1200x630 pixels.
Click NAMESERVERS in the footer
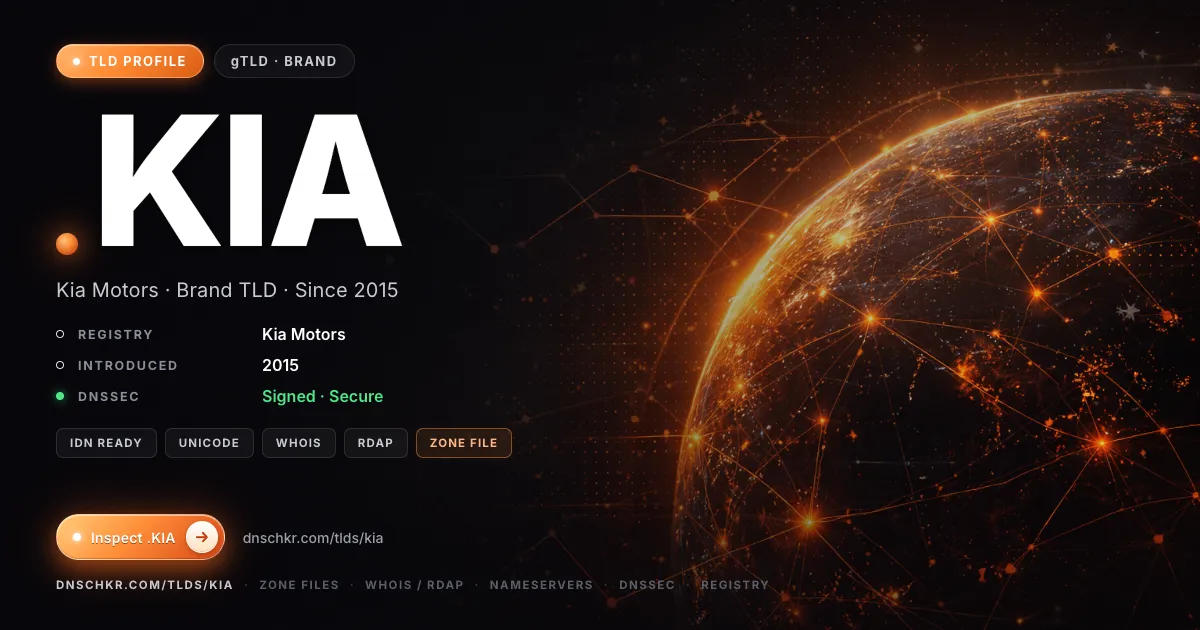point(541,584)
